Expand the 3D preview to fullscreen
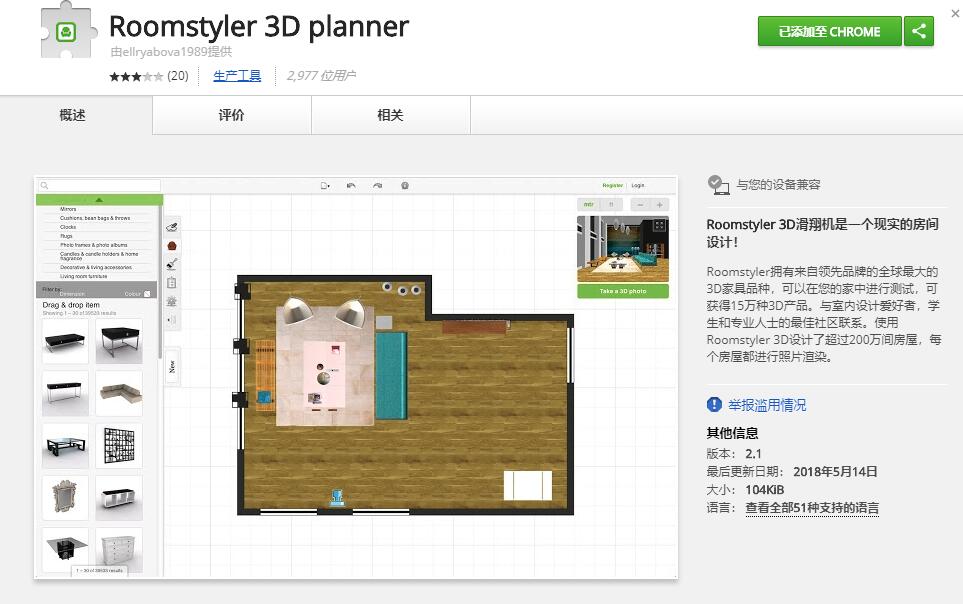This screenshot has width=963, height=604. point(659,226)
